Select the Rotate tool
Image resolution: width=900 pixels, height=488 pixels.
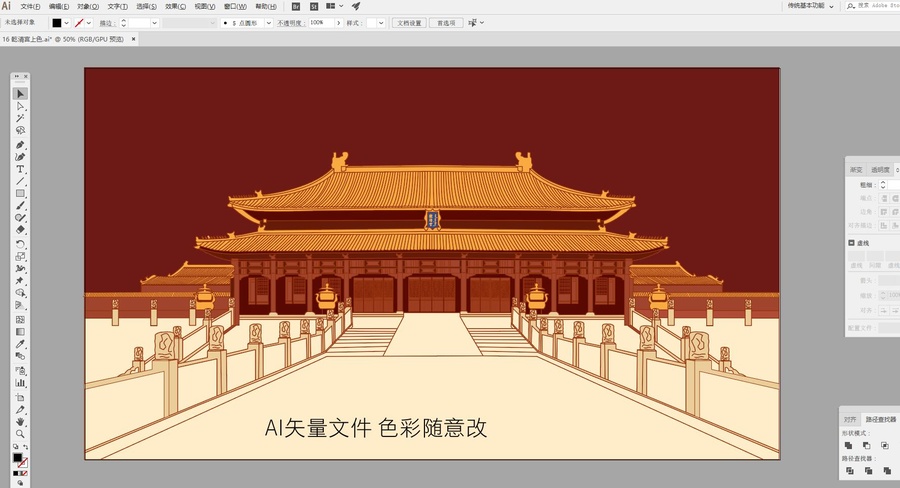[x=20, y=244]
